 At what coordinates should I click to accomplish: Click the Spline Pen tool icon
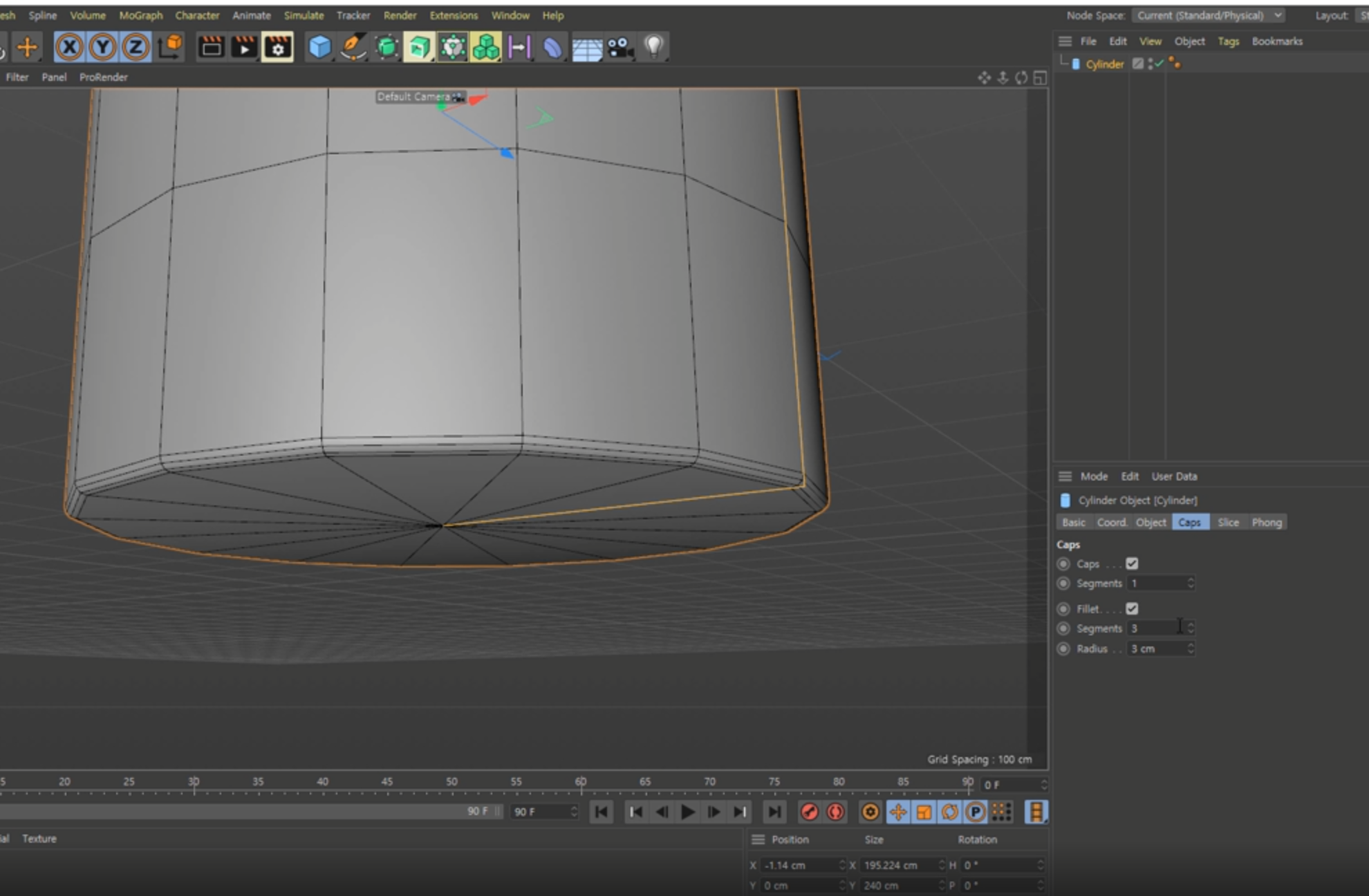click(353, 47)
